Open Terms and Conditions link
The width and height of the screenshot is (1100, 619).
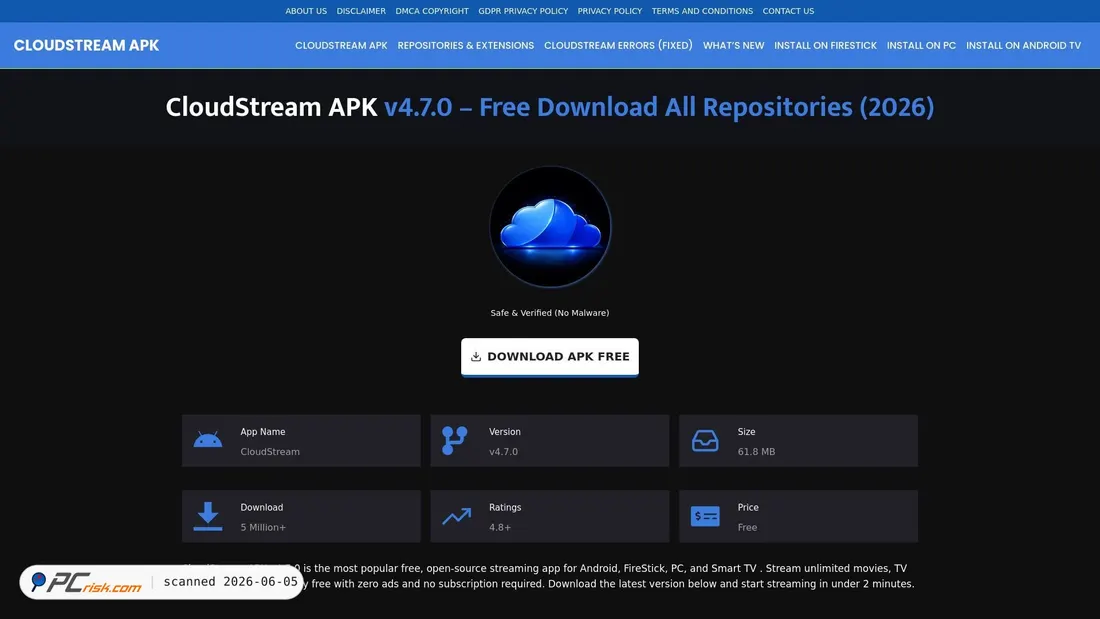702,11
